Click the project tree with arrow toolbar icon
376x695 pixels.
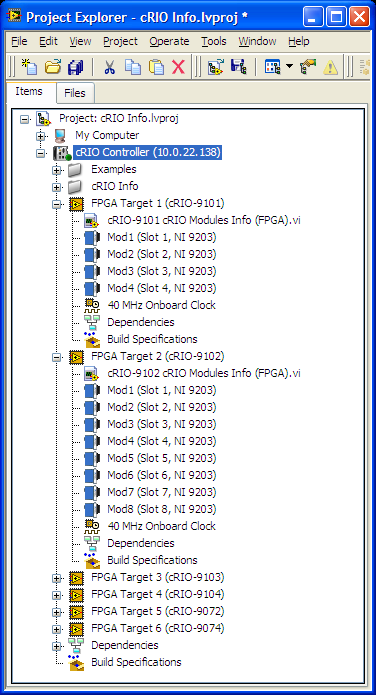pyautogui.click(x=215, y=67)
